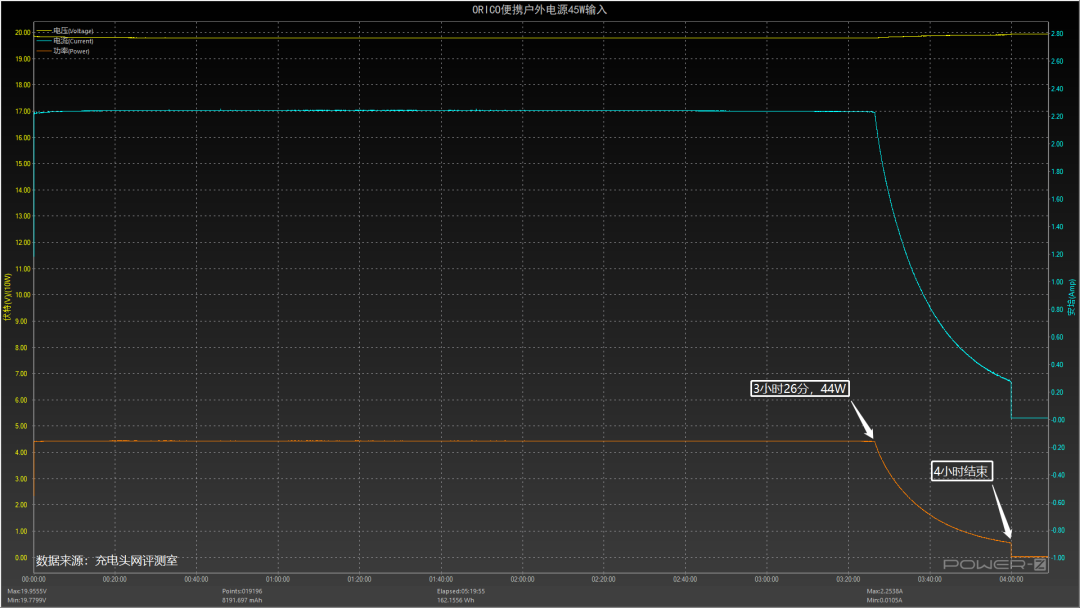Screen dimensions: 1080x608
Task: Click the 01:40:00 time axis tick
Action: (441, 579)
